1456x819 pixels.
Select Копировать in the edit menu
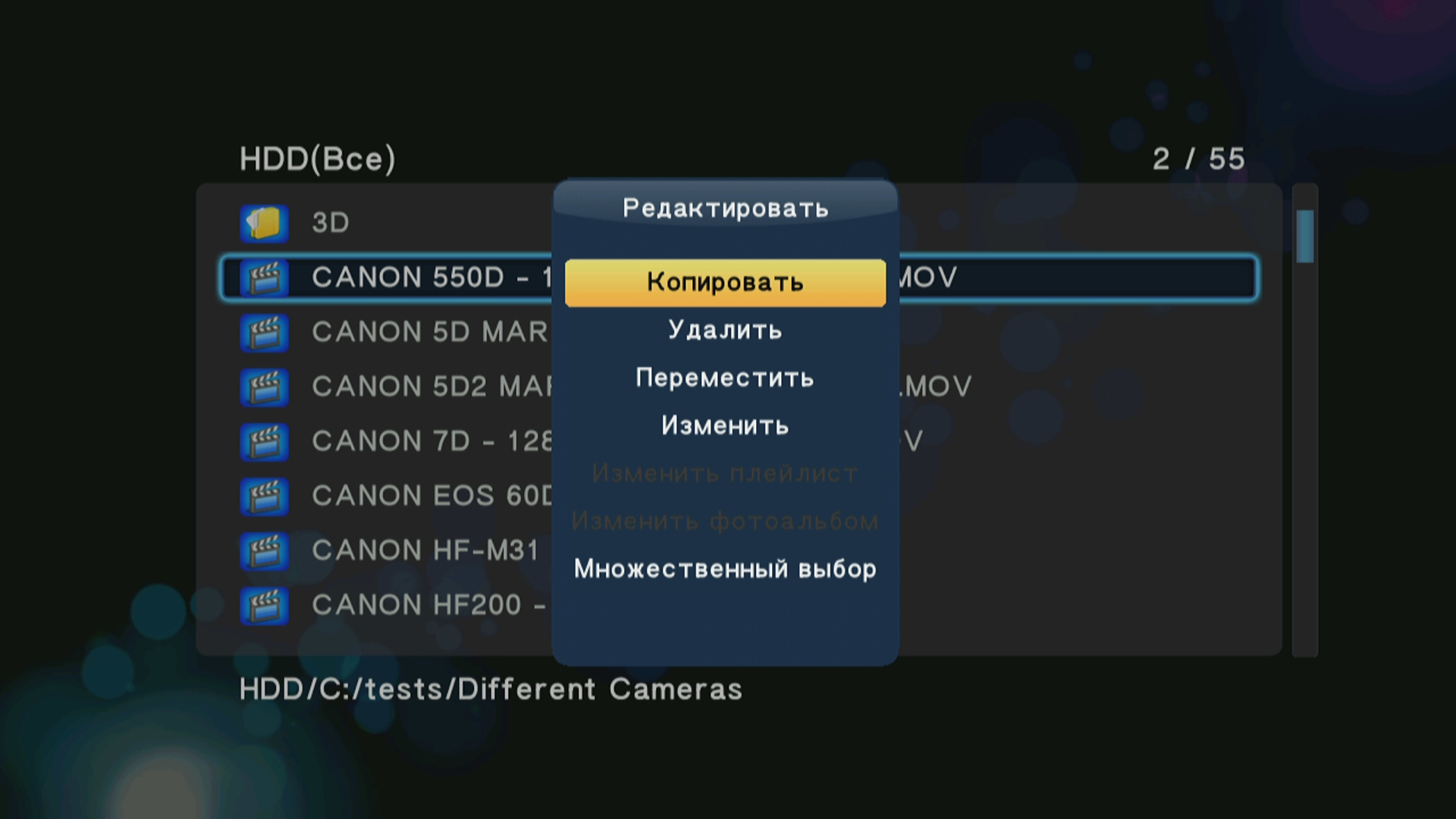(725, 283)
